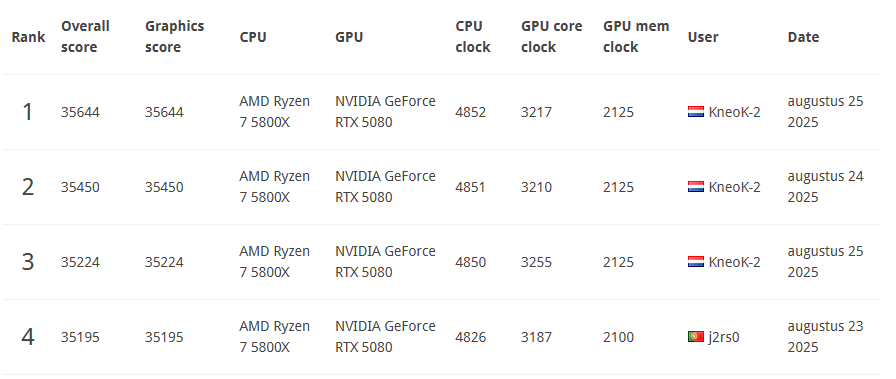Click the Date column header
Viewport: 896px width, 379px height.
pyautogui.click(x=803, y=37)
